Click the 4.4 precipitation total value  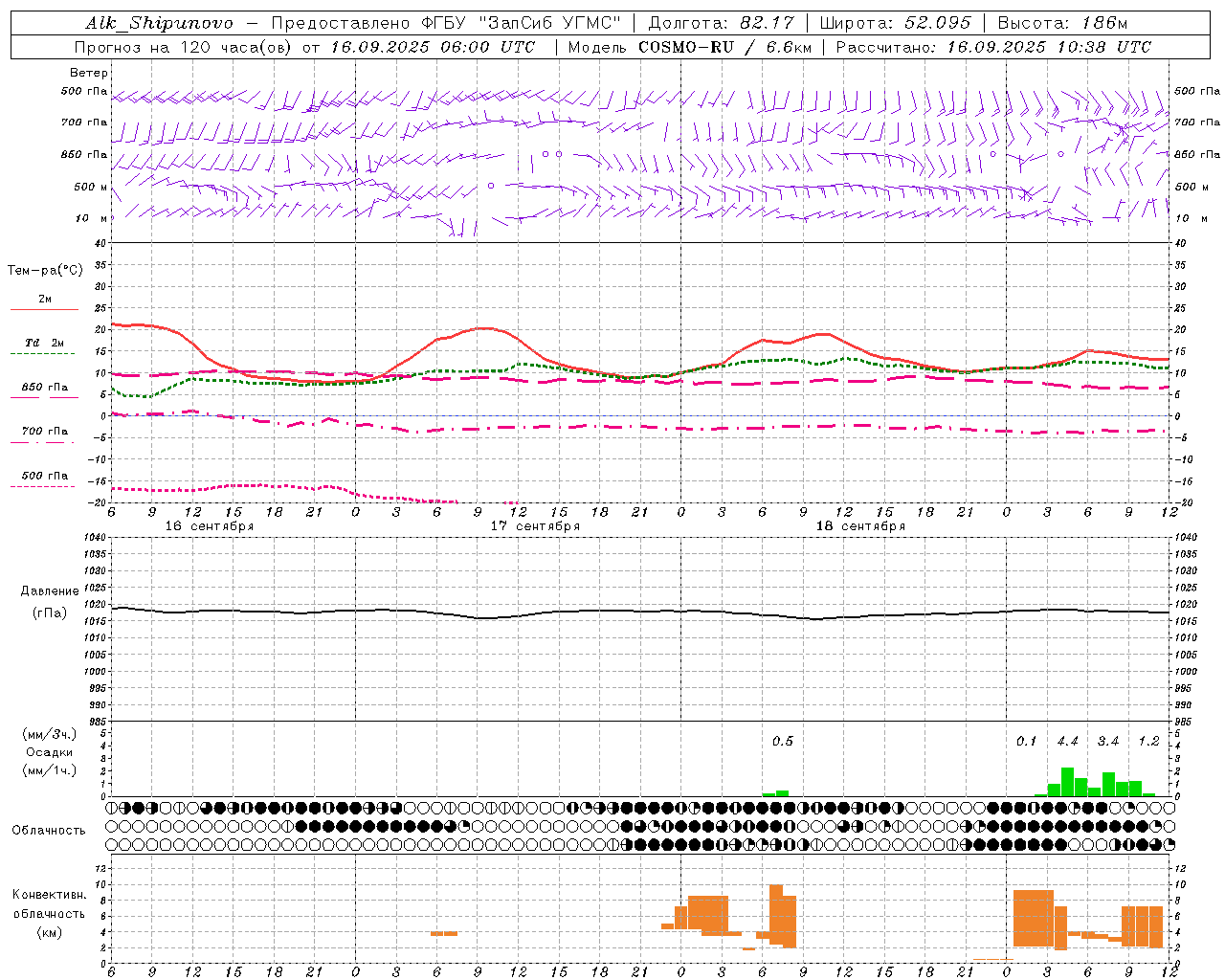[1067, 741]
